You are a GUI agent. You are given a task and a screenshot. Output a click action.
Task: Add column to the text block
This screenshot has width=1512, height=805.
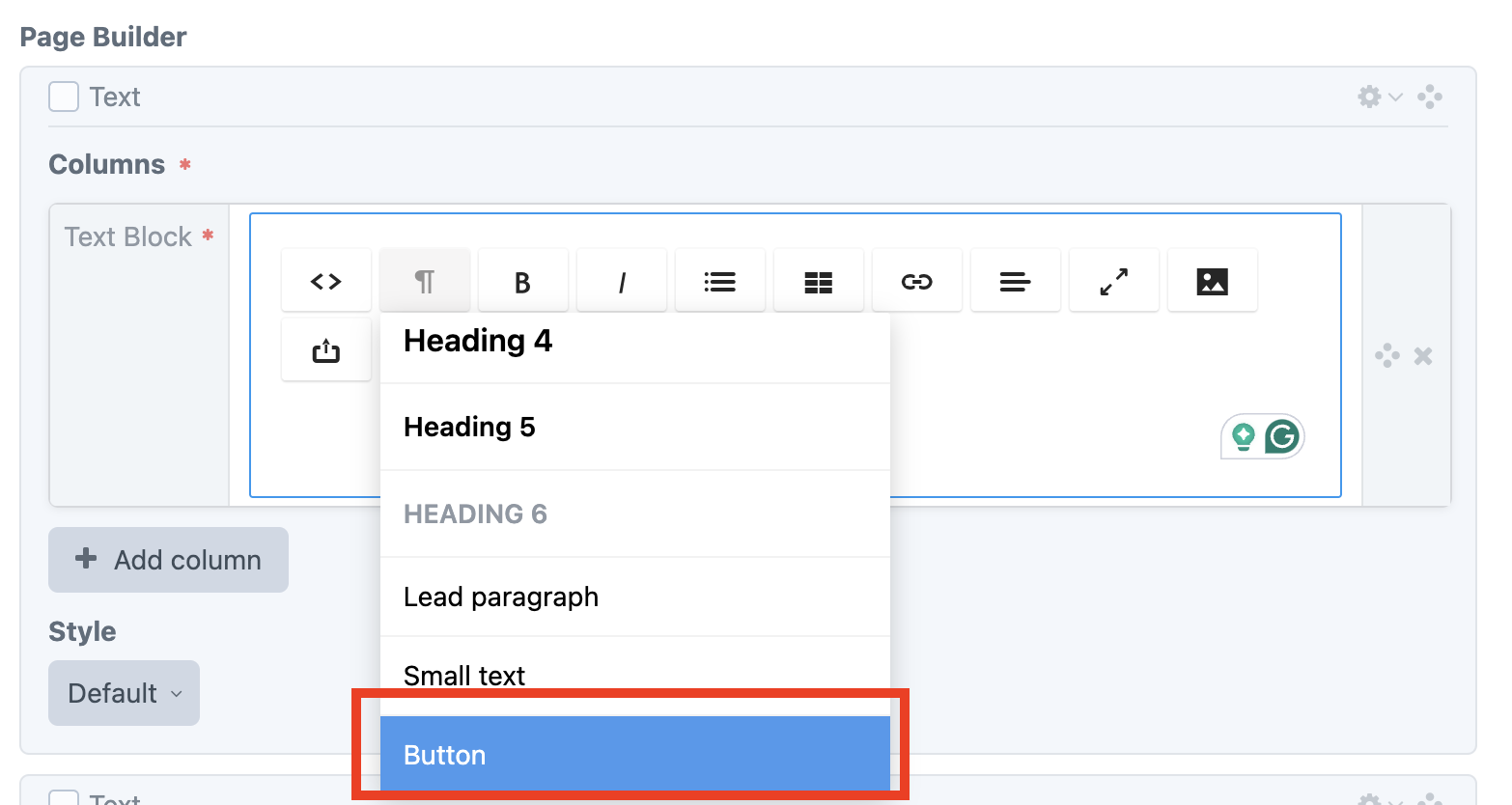click(168, 560)
